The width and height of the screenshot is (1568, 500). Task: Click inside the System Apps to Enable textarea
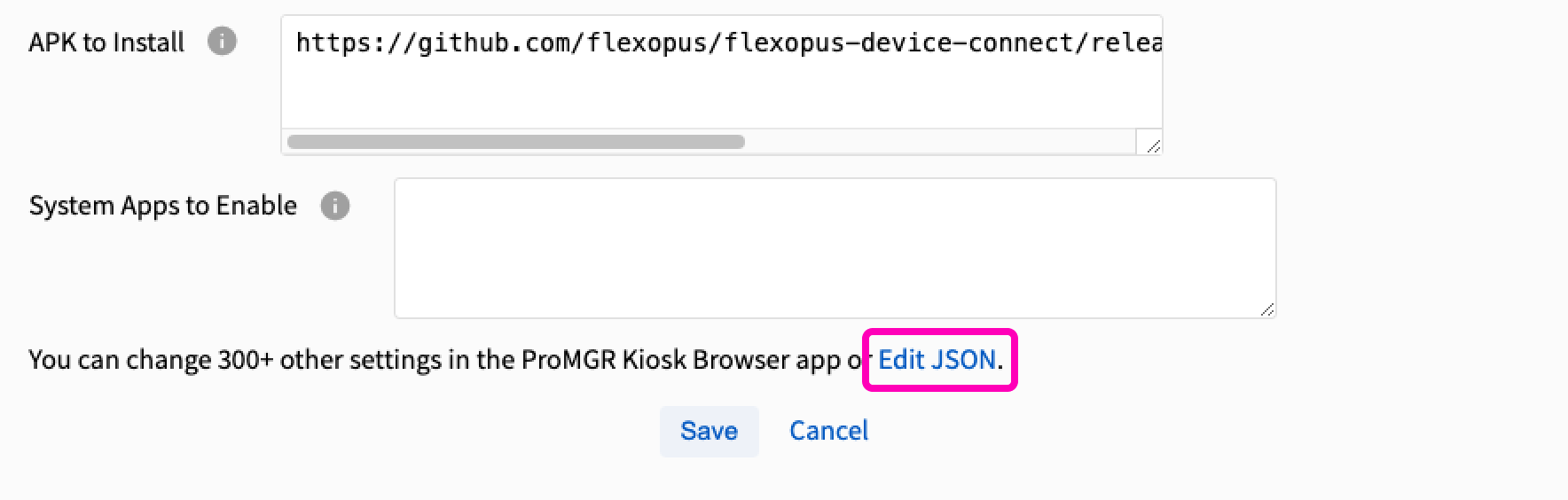click(834, 248)
